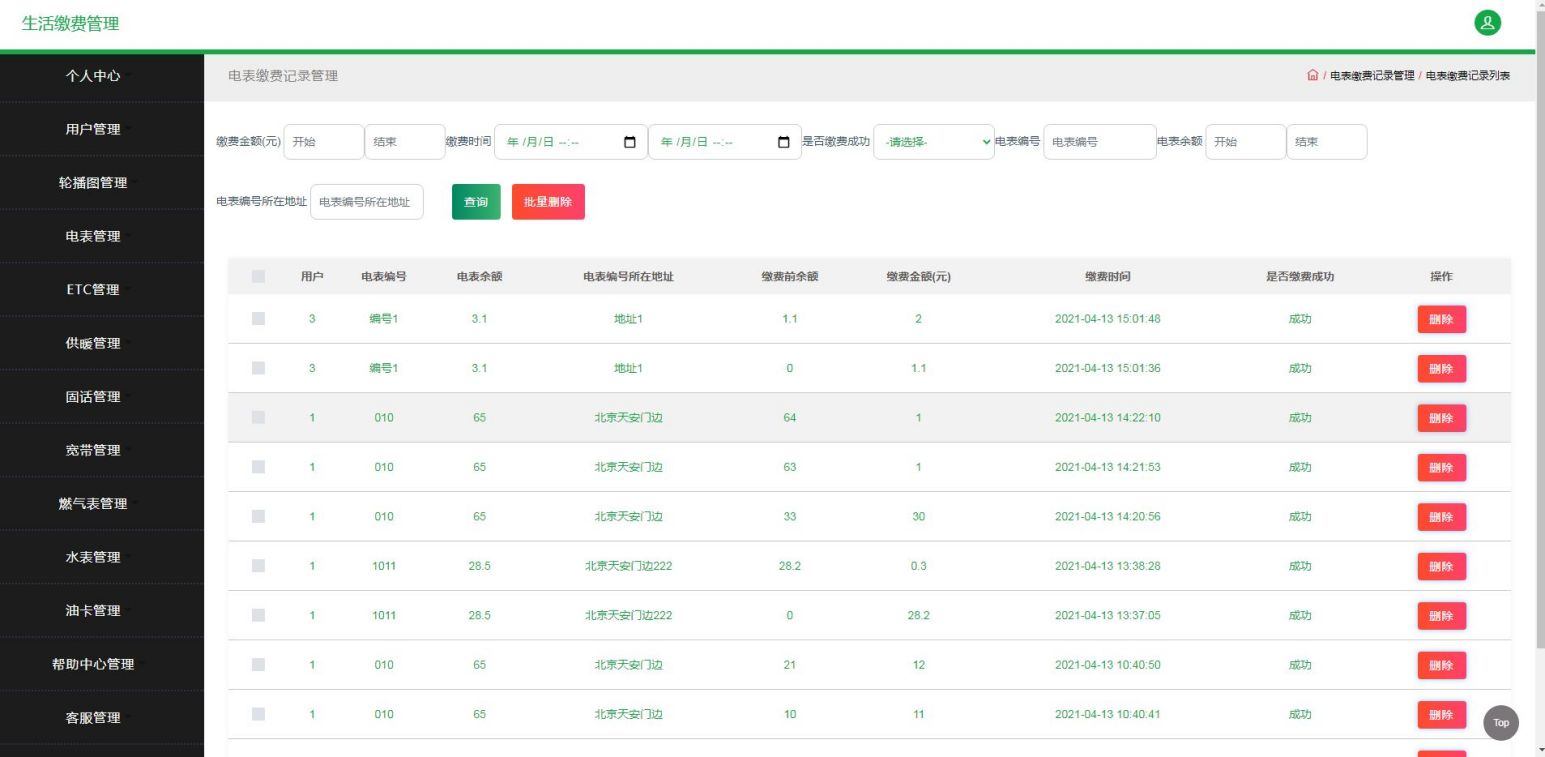Click 缴费时间 column header
The width and height of the screenshot is (1545, 757).
pyautogui.click(x=1107, y=276)
